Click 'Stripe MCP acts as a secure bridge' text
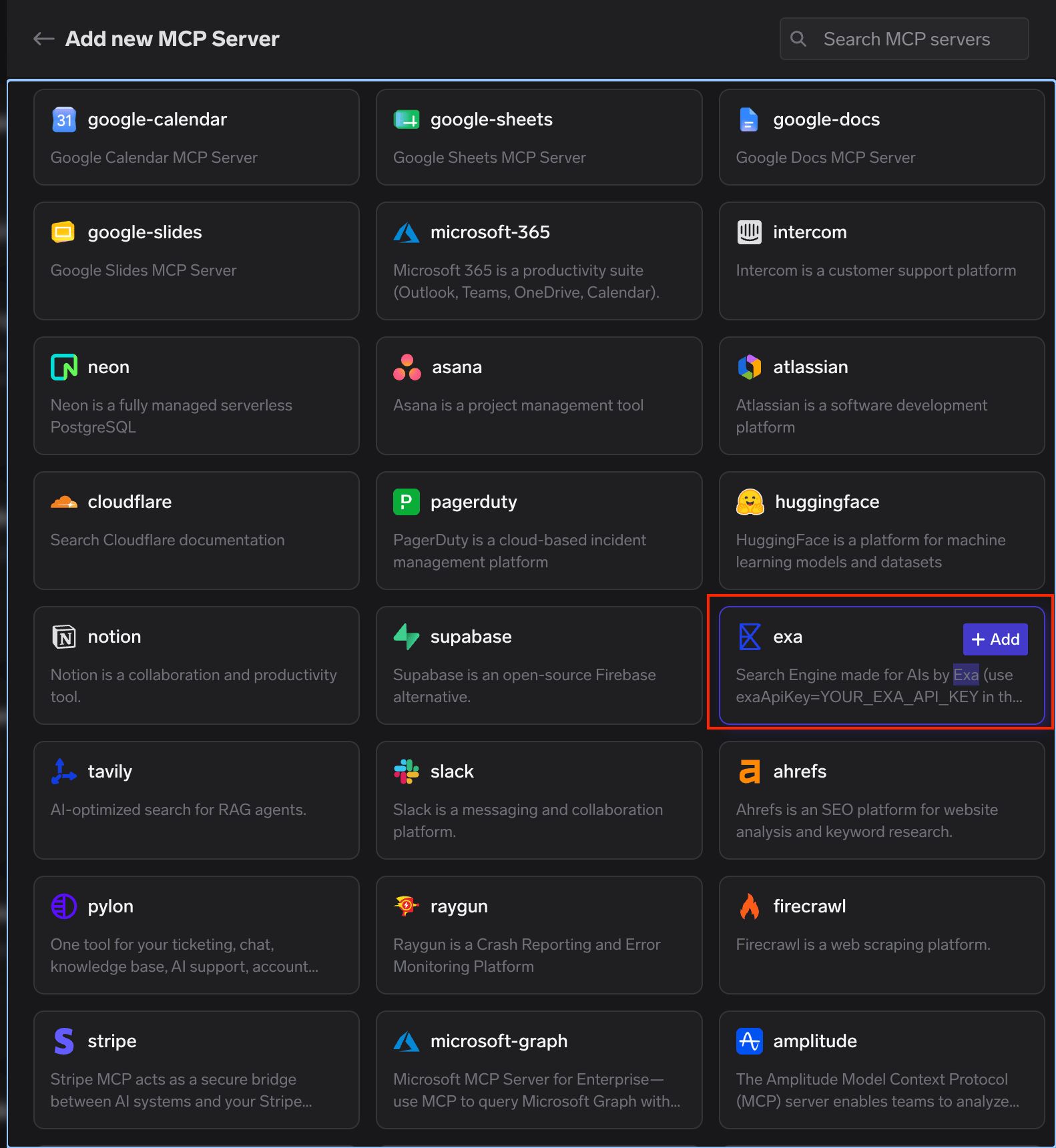The image size is (1056, 1148). pyautogui.click(x=181, y=1090)
